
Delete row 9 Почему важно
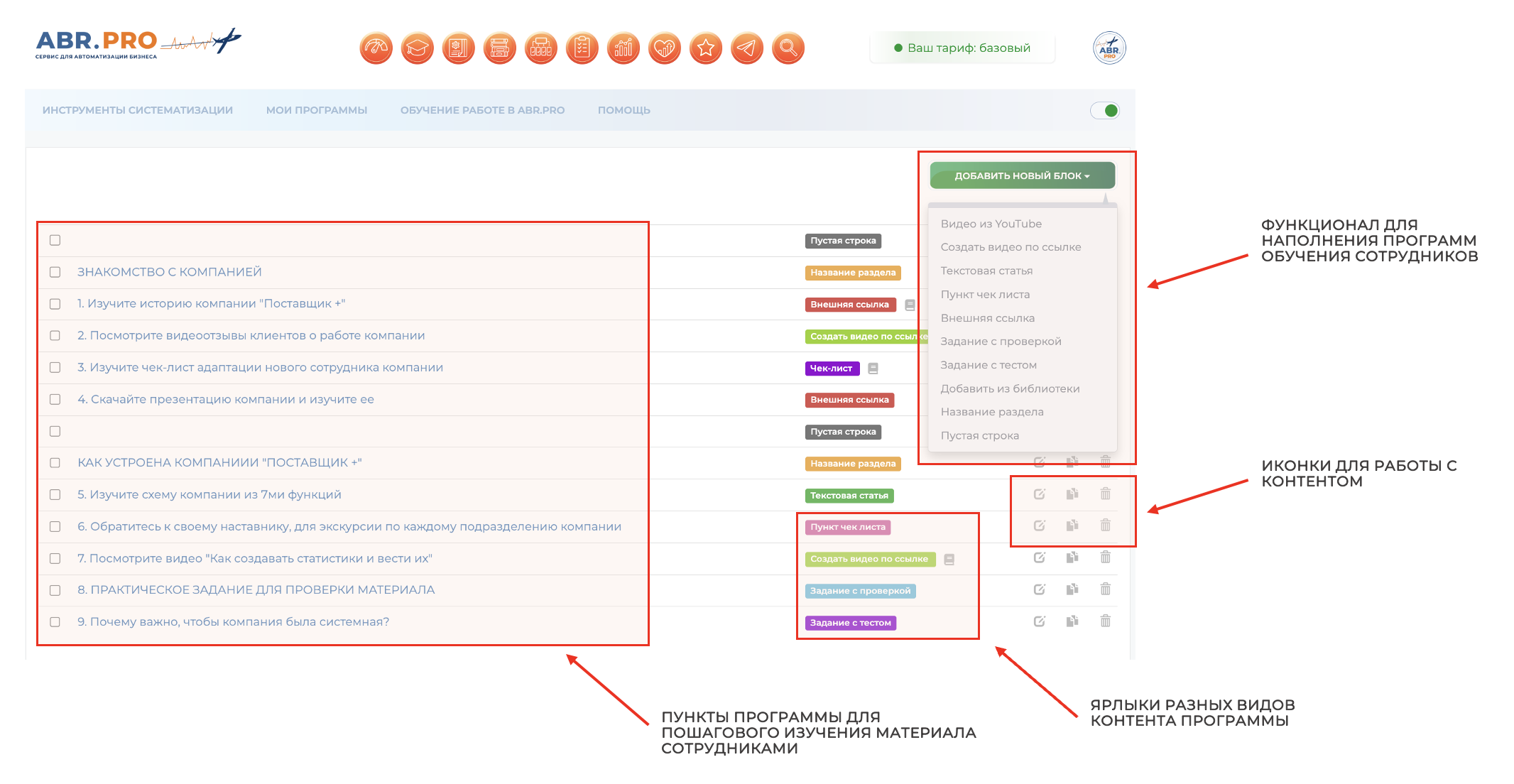point(1106,621)
